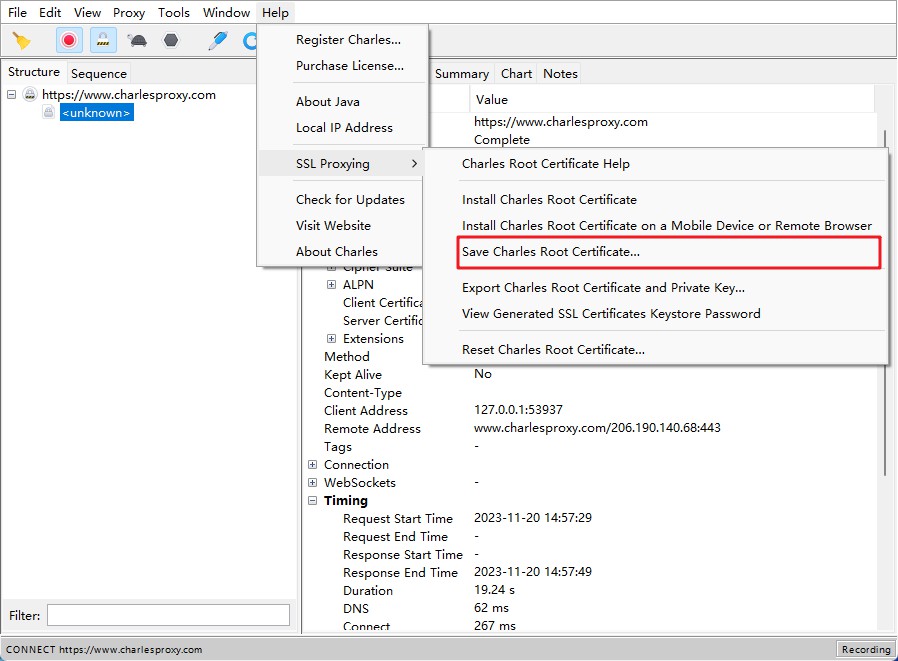Choose Register Charles... from Help menu

coord(348,40)
